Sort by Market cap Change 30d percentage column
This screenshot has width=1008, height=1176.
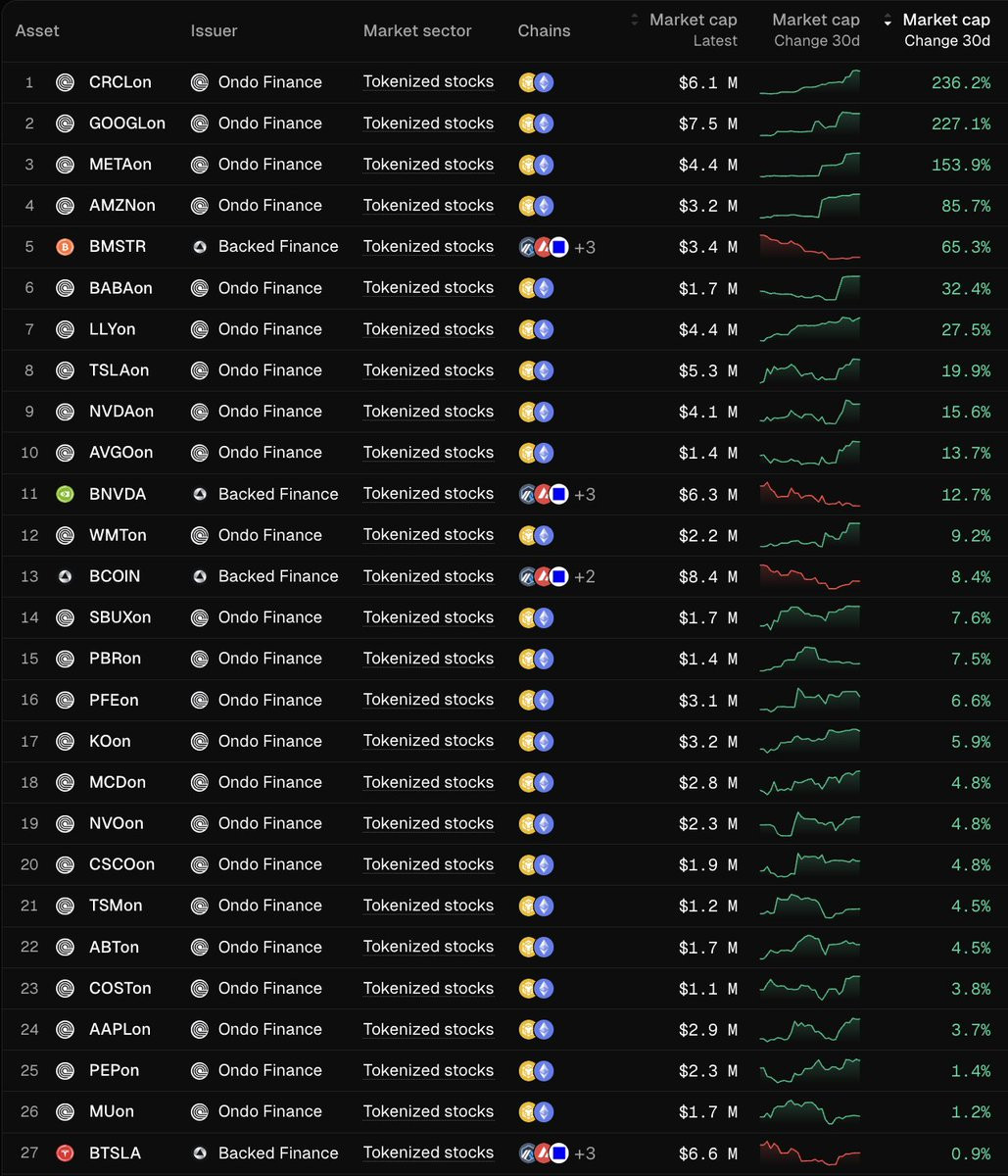pos(938,29)
